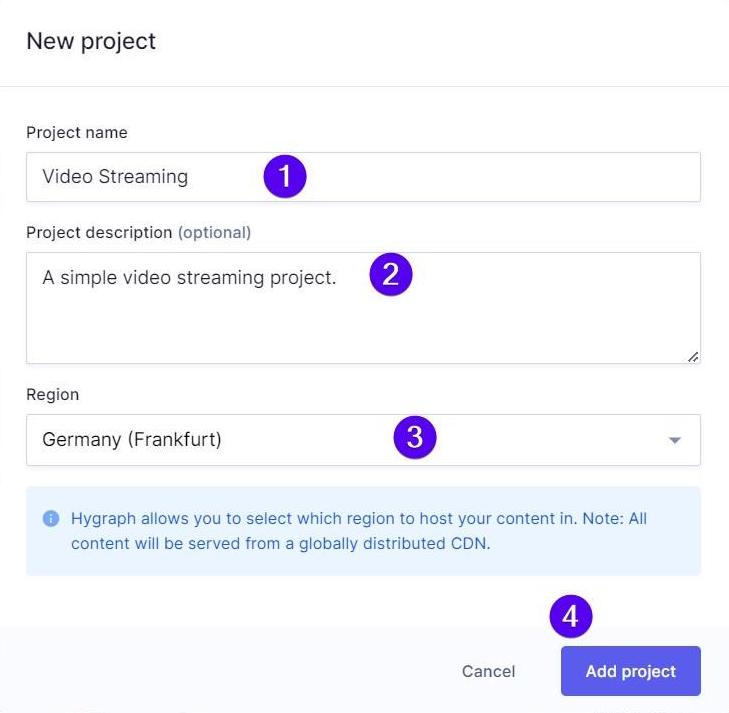This screenshot has height=713, width=729.
Task: Click the numbered marker 1 badge
Action: click(x=285, y=177)
